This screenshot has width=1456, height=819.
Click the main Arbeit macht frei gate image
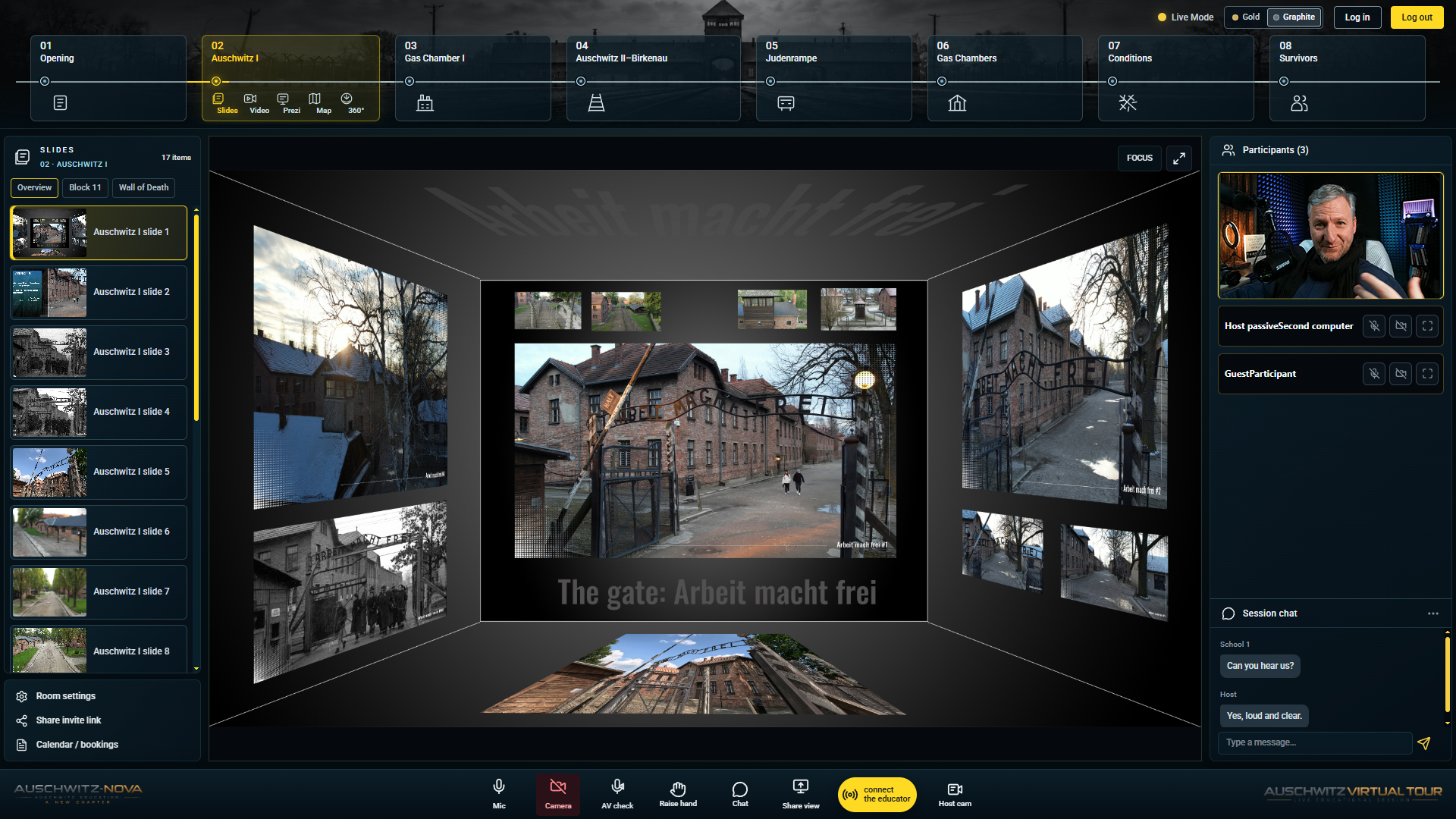tap(705, 450)
